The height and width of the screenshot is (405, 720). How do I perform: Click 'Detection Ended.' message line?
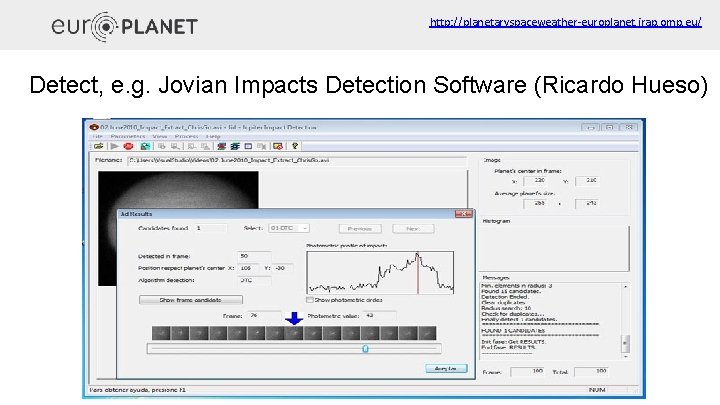[x=505, y=297]
